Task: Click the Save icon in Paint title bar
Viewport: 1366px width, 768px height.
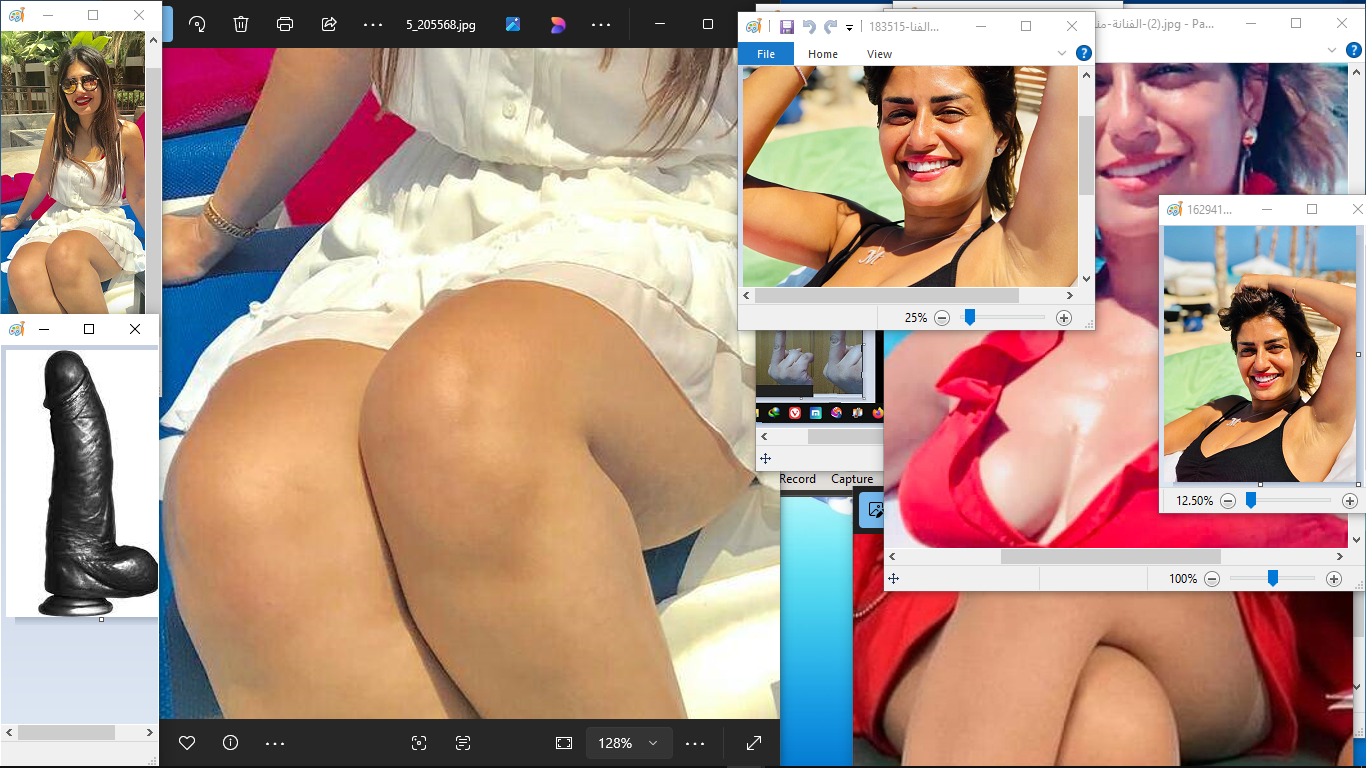Action: click(x=786, y=27)
